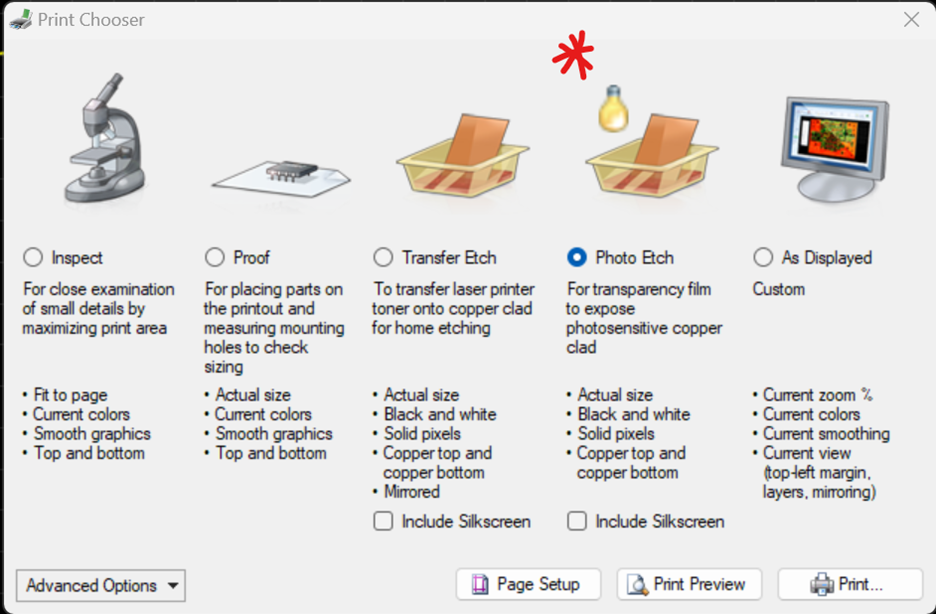Open the Page Setup dialog

point(528,584)
